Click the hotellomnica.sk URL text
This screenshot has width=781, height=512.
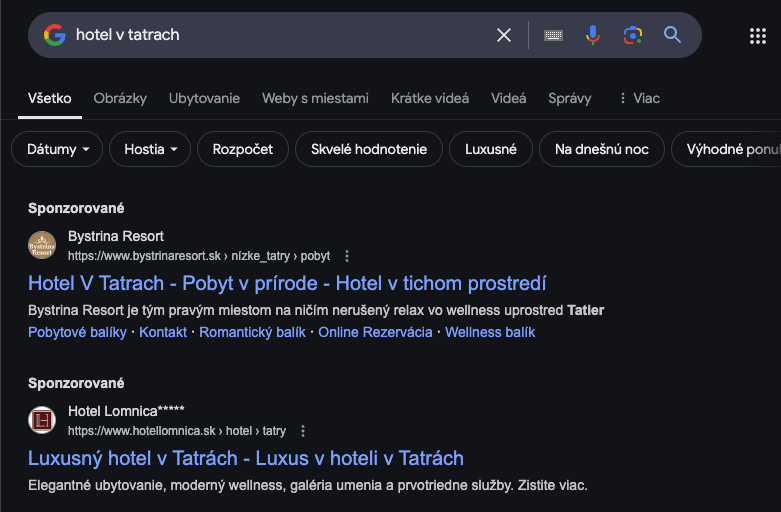177,431
